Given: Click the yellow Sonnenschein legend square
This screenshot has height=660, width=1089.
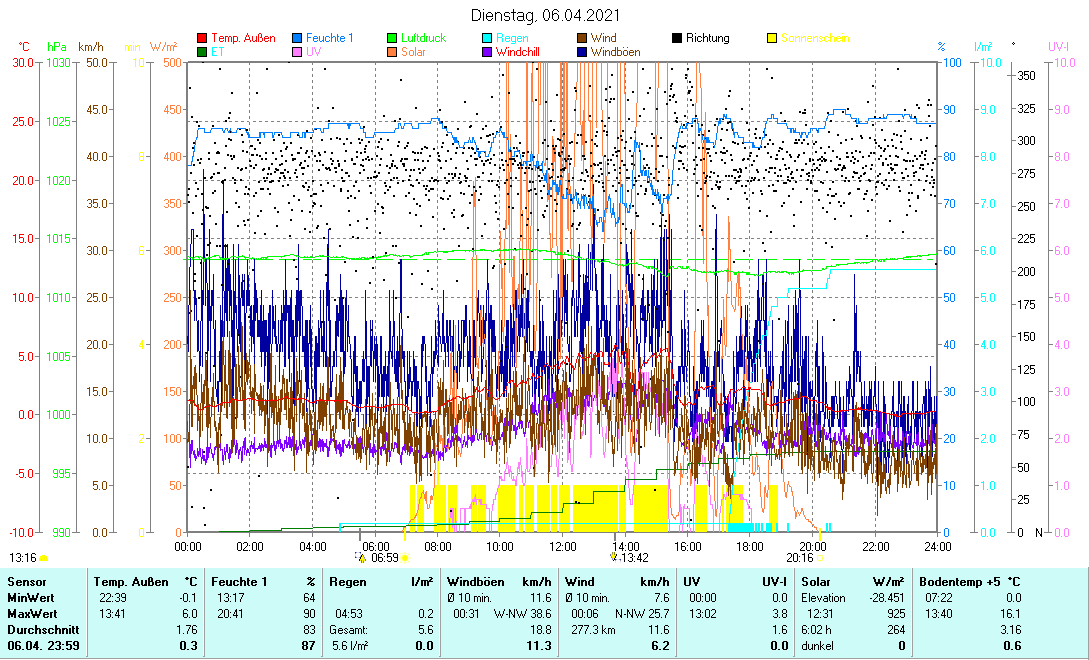Looking at the screenshot, I should click(x=772, y=38).
